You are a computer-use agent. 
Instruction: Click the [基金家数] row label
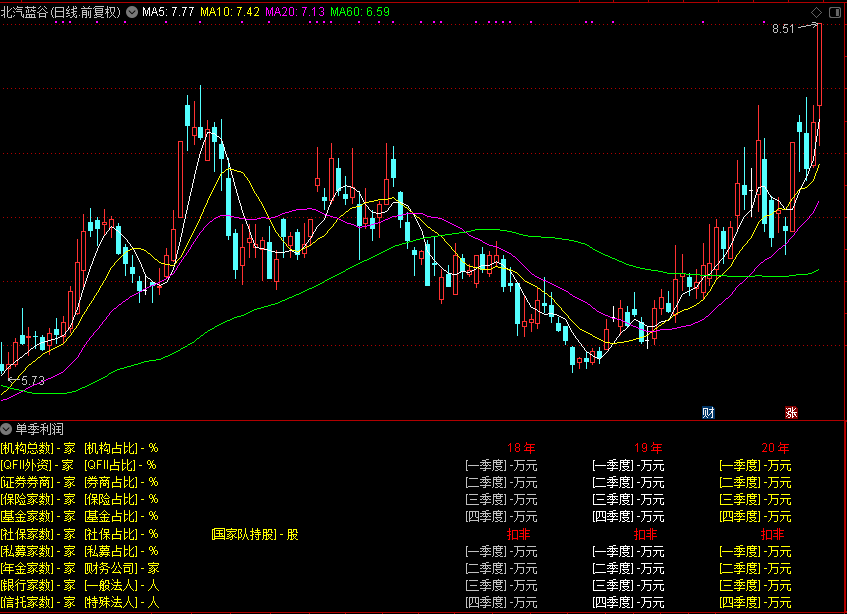(27, 517)
